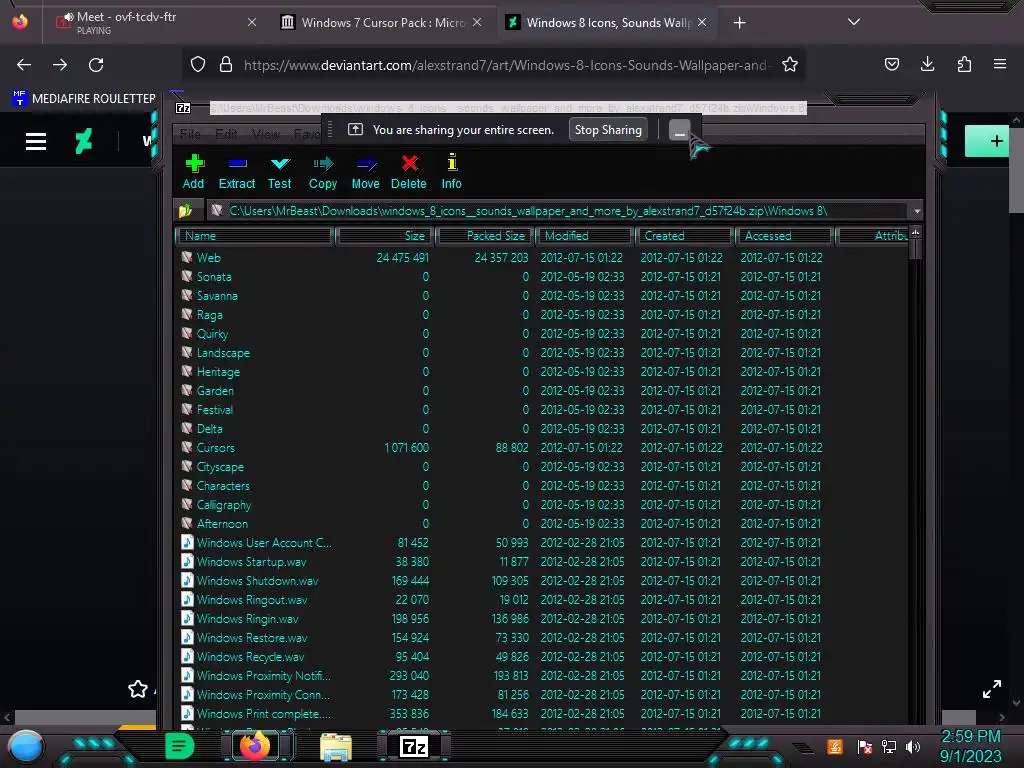Click the Stop Sharing button
1024x768 pixels.
pos(608,130)
